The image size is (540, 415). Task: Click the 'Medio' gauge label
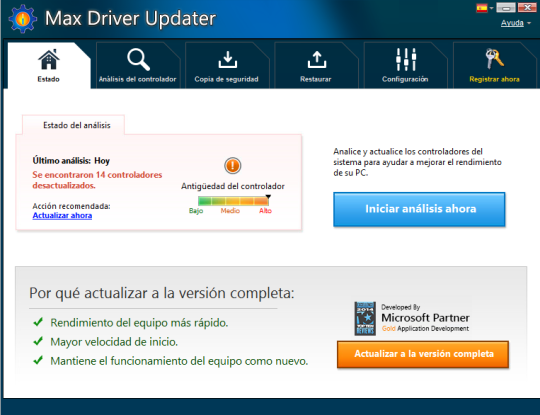coord(230,211)
